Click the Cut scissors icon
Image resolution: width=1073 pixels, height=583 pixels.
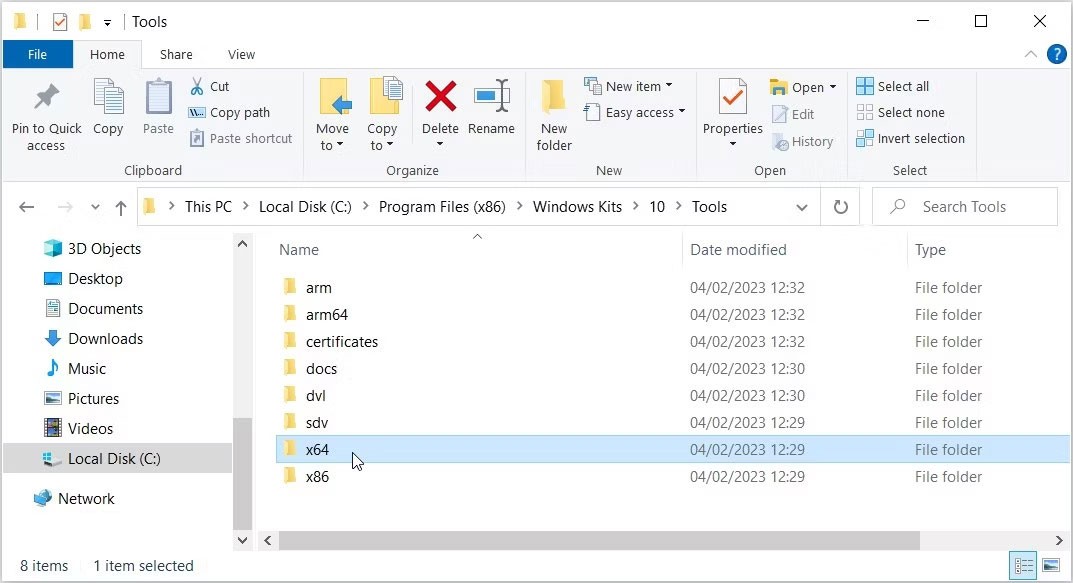(x=197, y=86)
